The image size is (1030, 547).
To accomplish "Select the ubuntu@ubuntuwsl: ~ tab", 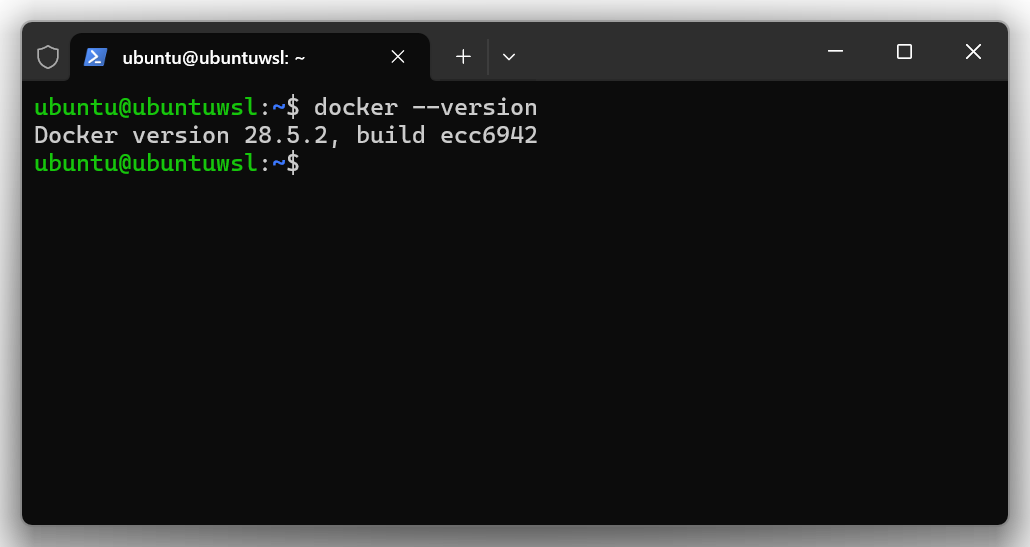I will (213, 57).
